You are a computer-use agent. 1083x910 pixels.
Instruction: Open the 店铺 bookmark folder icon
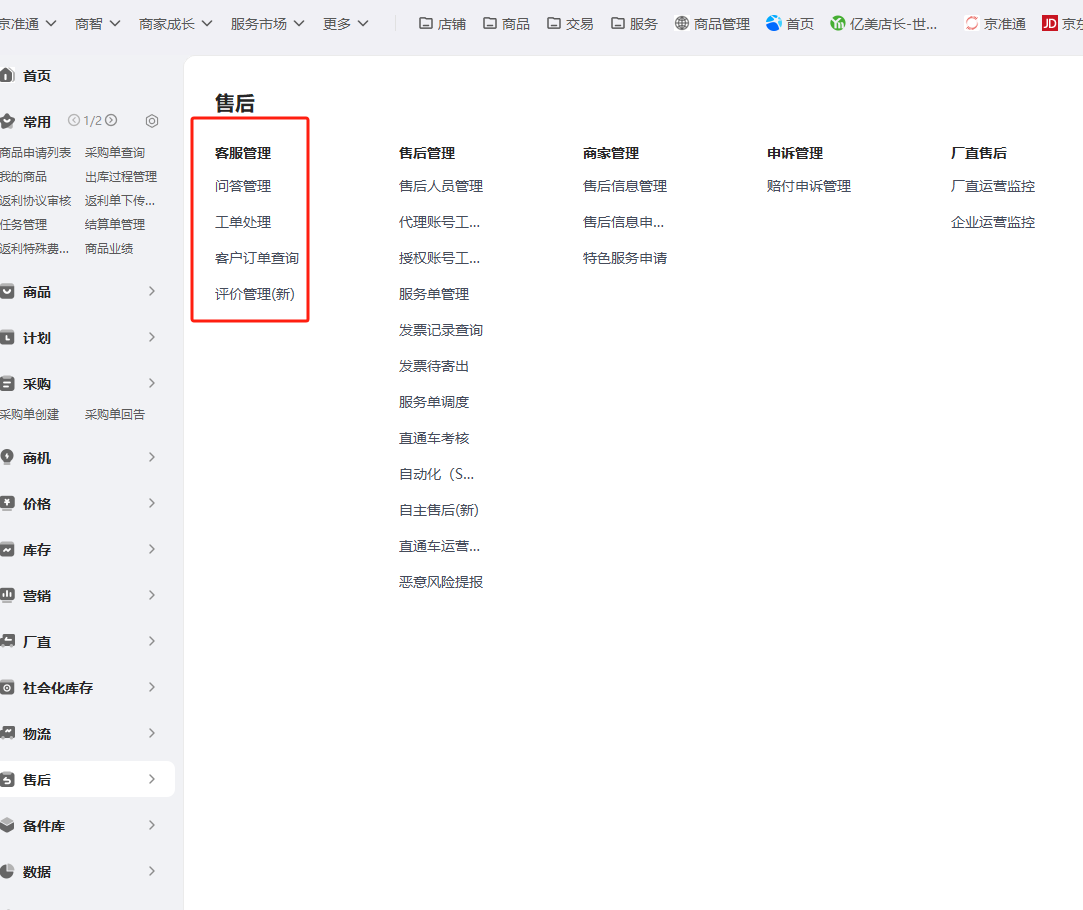coord(426,23)
